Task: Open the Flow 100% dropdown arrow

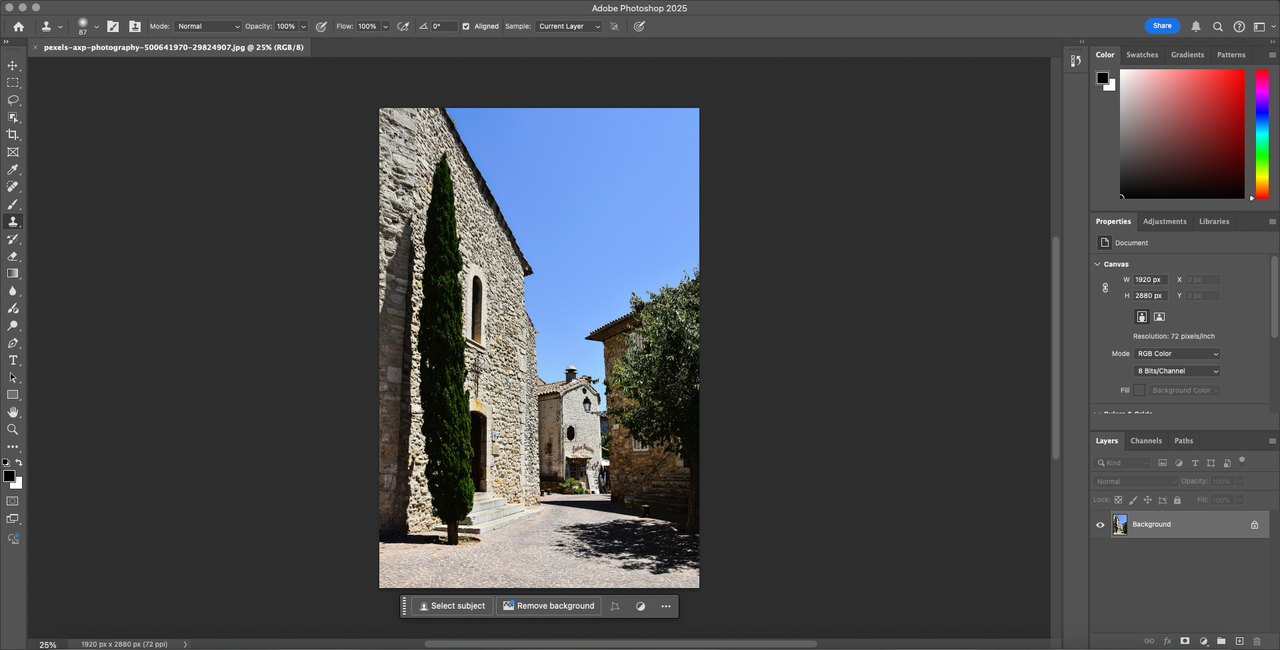Action: (385, 26)
